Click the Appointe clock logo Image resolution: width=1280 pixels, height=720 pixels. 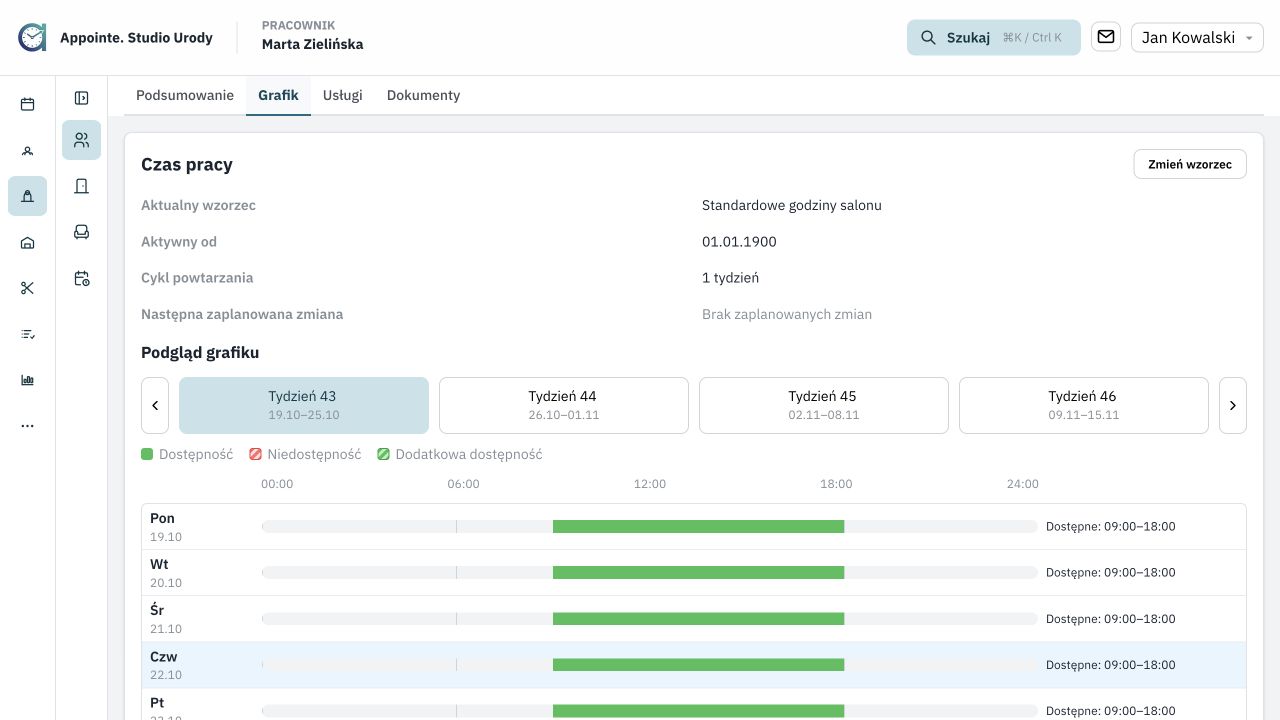pos(32,38)
